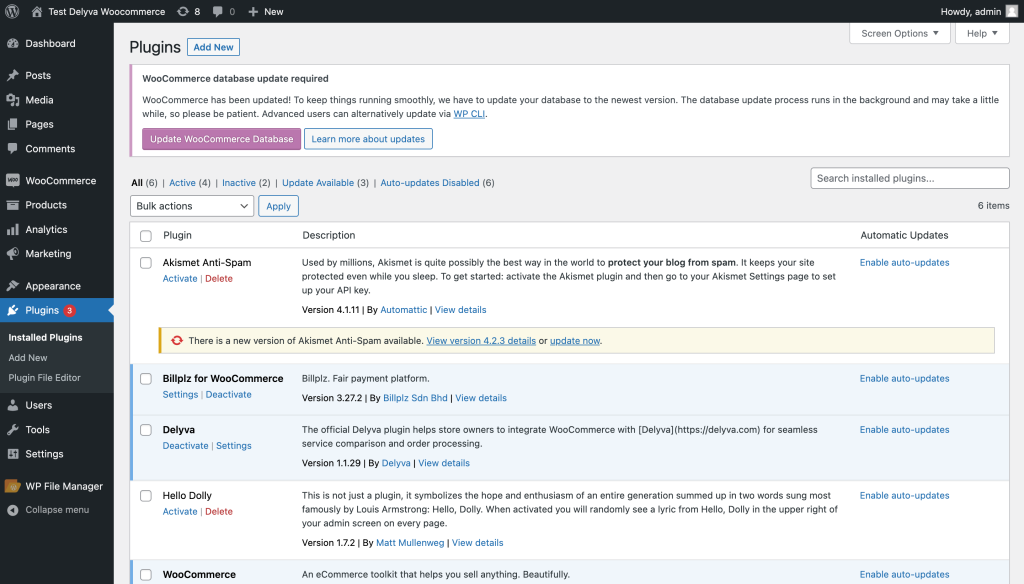Check the Billplz for WooCommerce checkbox
Image resolution: width=1024 pixels, height=584 pixels.
tap(146, 379)
